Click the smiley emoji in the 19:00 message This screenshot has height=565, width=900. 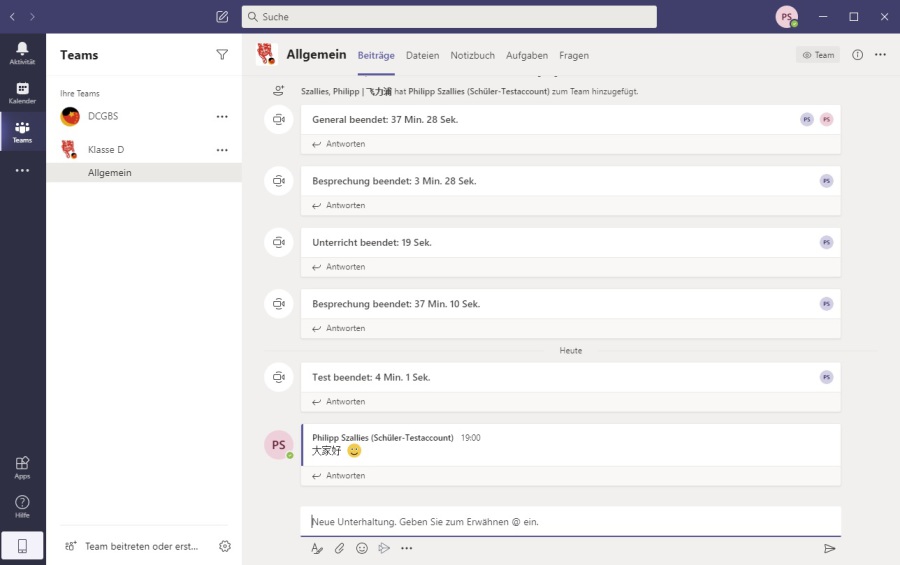355,451
